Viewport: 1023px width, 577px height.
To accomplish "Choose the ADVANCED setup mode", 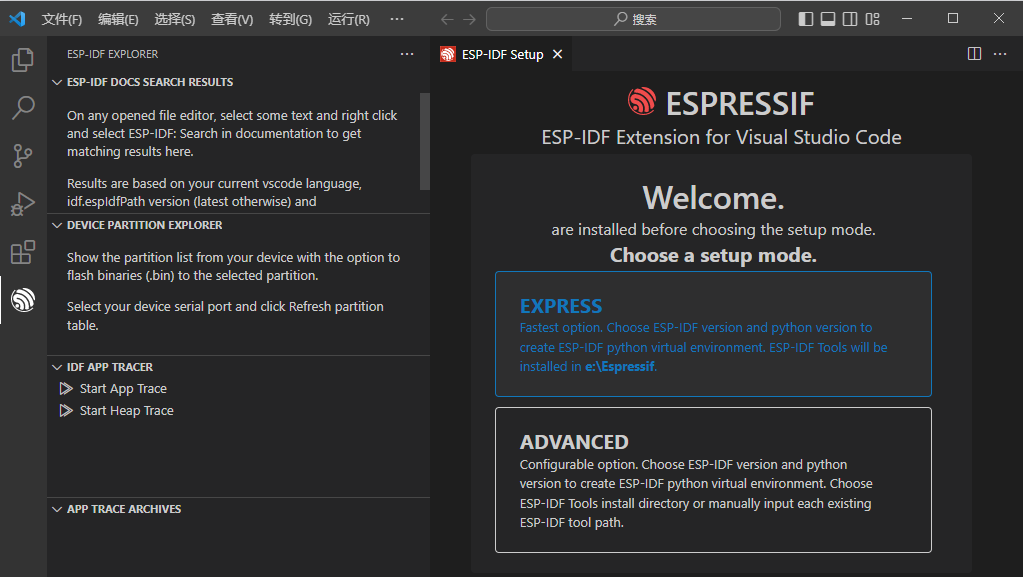I will point(713,480).
